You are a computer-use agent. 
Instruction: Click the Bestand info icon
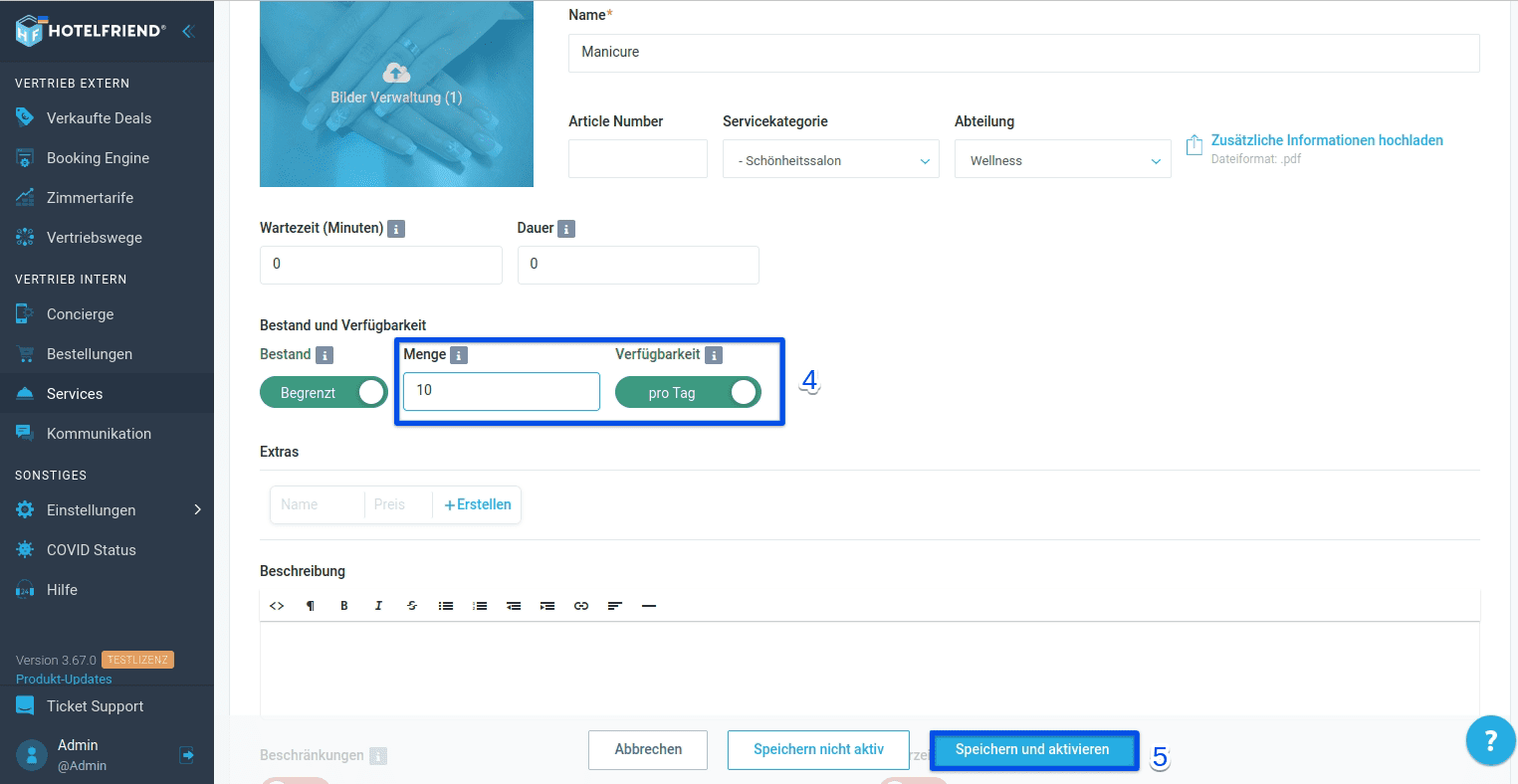pos(325,355)
